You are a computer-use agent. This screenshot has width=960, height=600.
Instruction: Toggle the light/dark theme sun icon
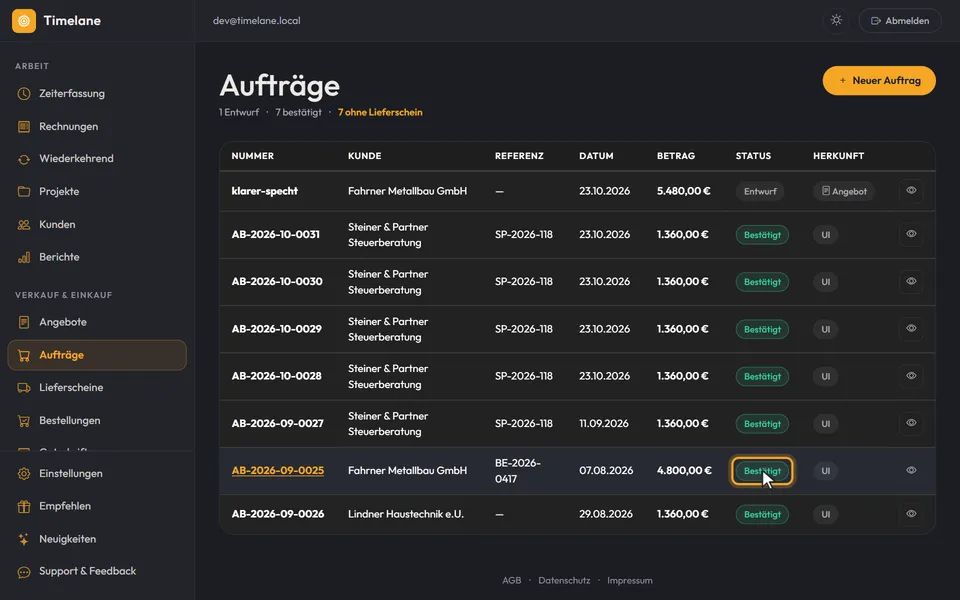pyautogui.click(x=836, y=20)
